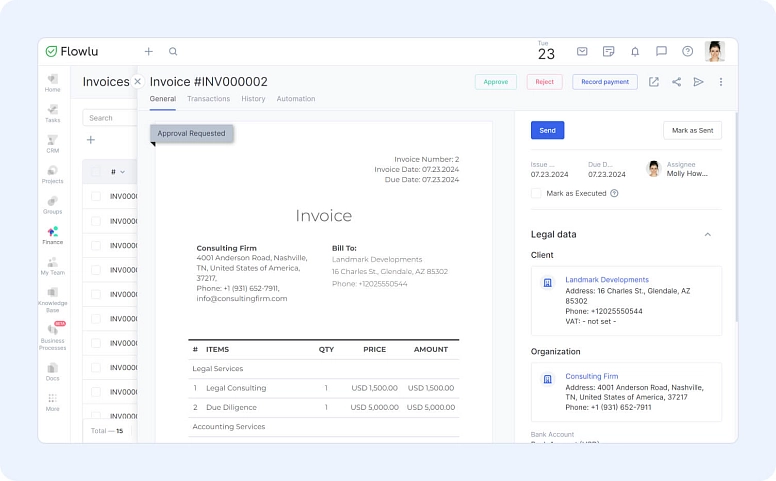Open the help question mark icon
This screenshot has height=481, width=776.
tap(687, 52)
